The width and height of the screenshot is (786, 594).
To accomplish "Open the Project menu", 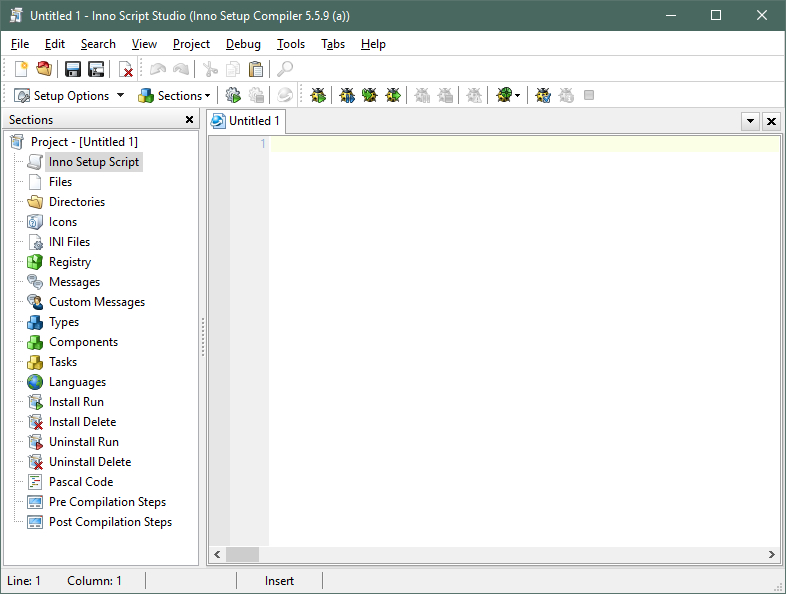I will click(x=191, y=44).
